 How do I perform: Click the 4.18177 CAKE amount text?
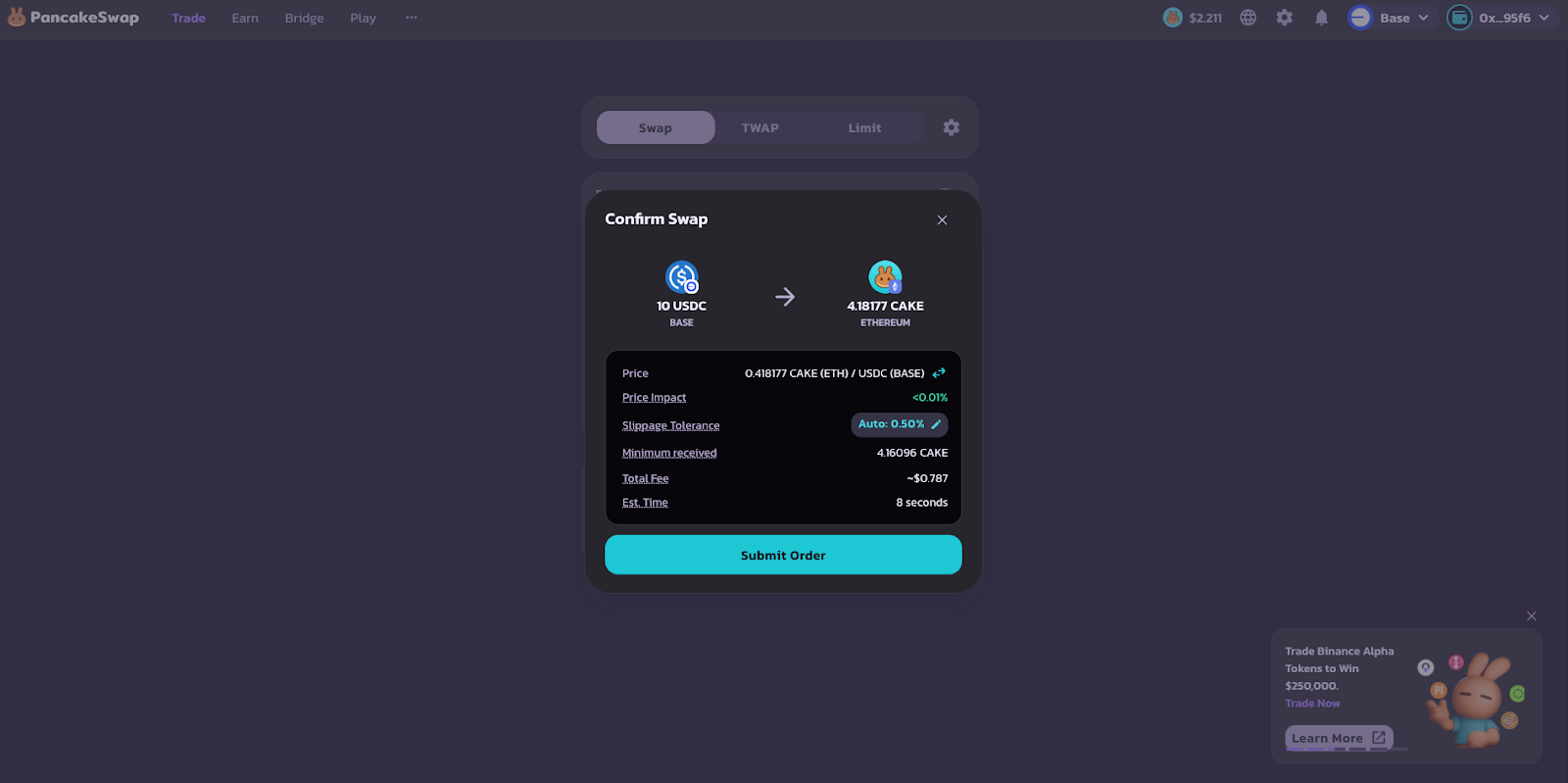pos(885,306)
